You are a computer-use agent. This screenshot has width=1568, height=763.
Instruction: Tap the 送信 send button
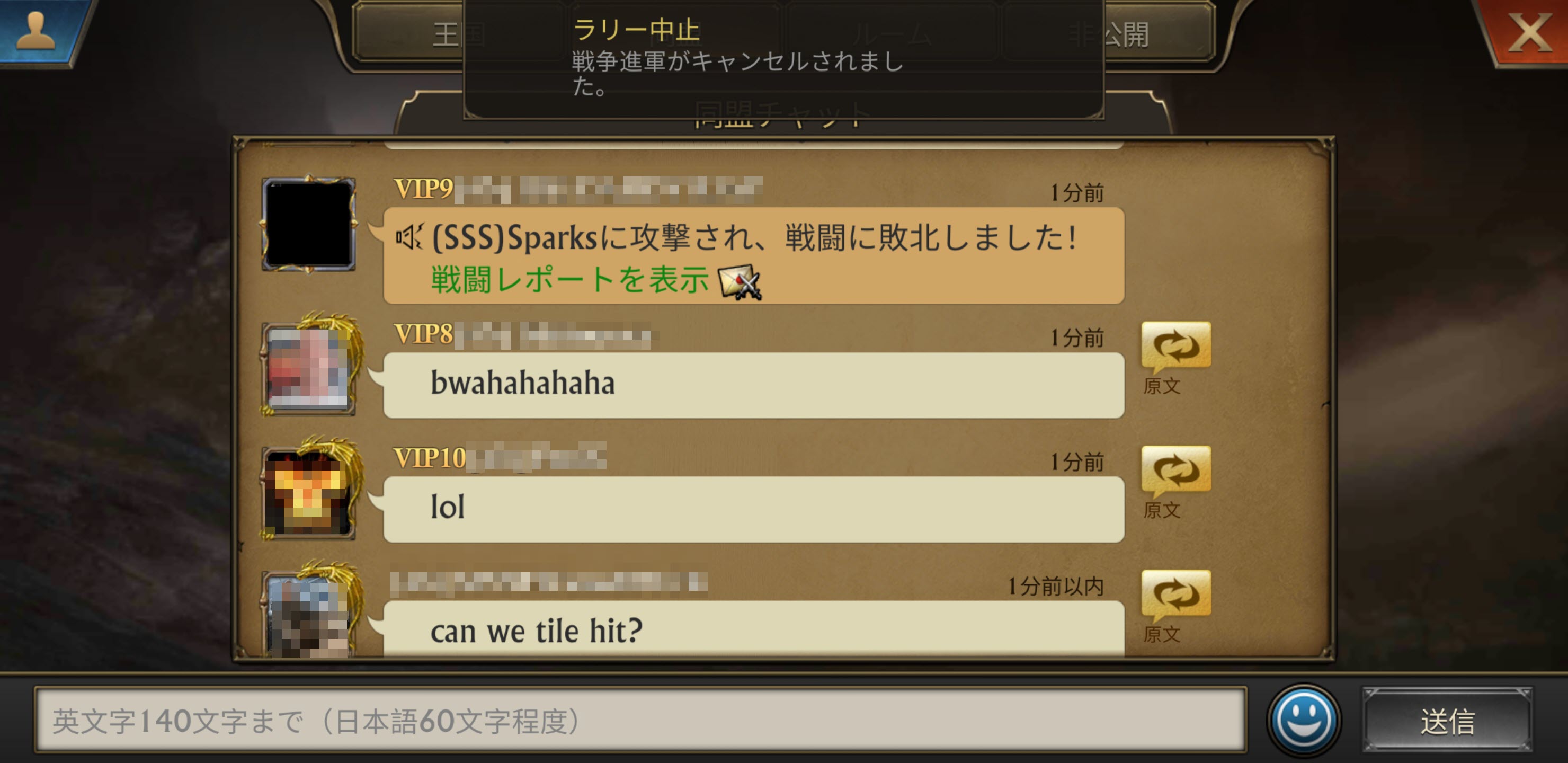1447,721
